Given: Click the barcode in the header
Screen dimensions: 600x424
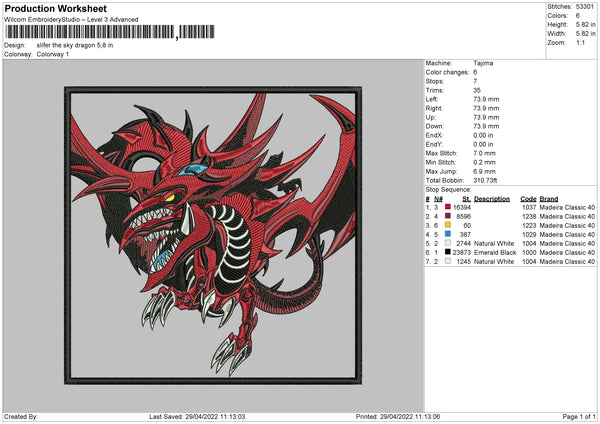Looking at the screenshot, I should pos(110,32).
